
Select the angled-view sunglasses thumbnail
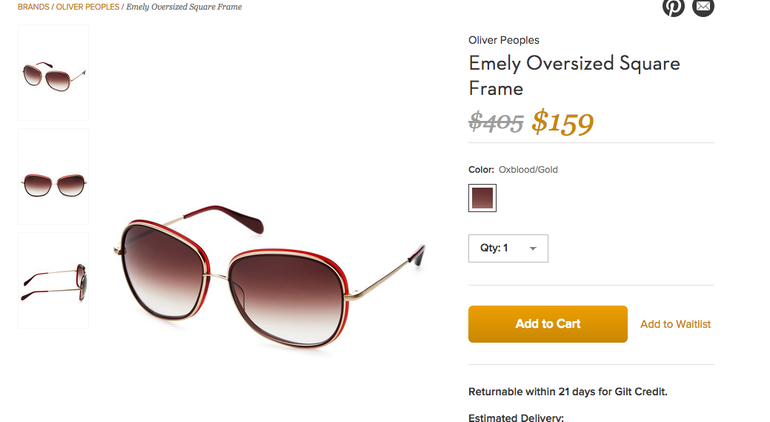point(53,73)
